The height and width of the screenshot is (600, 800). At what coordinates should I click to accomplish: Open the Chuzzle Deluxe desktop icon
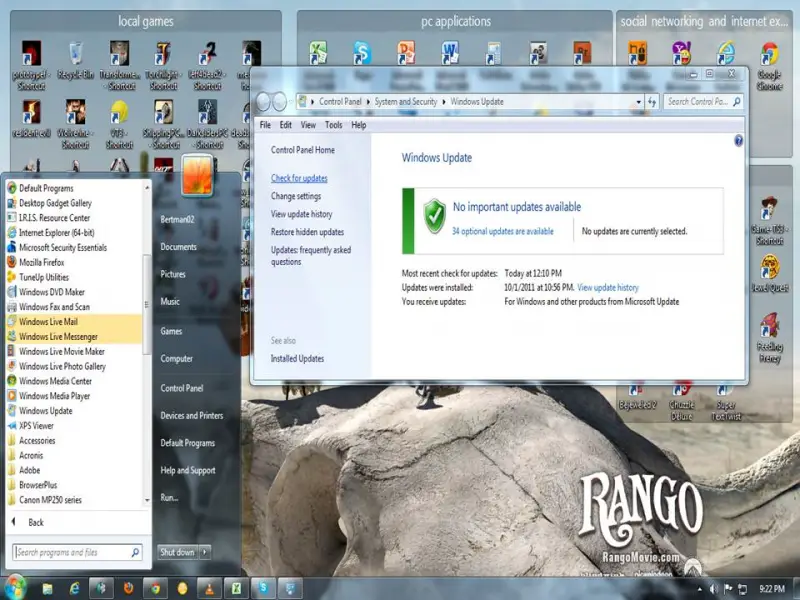682,403
